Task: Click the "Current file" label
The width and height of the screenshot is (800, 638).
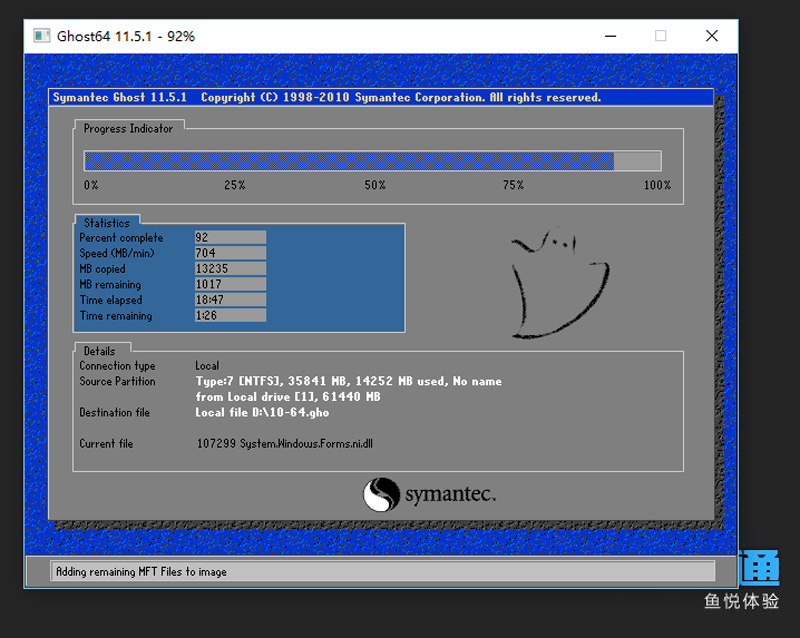Action: coord(106,444)
